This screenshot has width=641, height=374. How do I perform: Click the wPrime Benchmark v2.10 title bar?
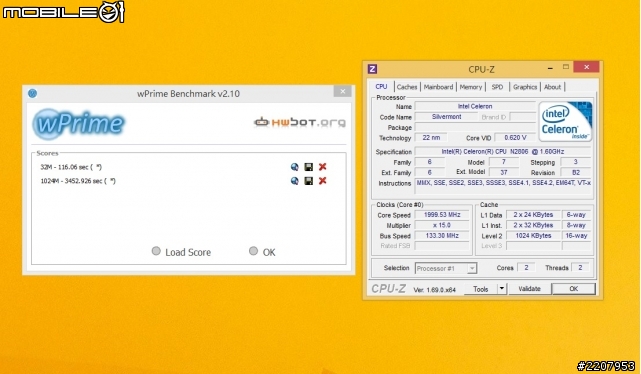188,94
